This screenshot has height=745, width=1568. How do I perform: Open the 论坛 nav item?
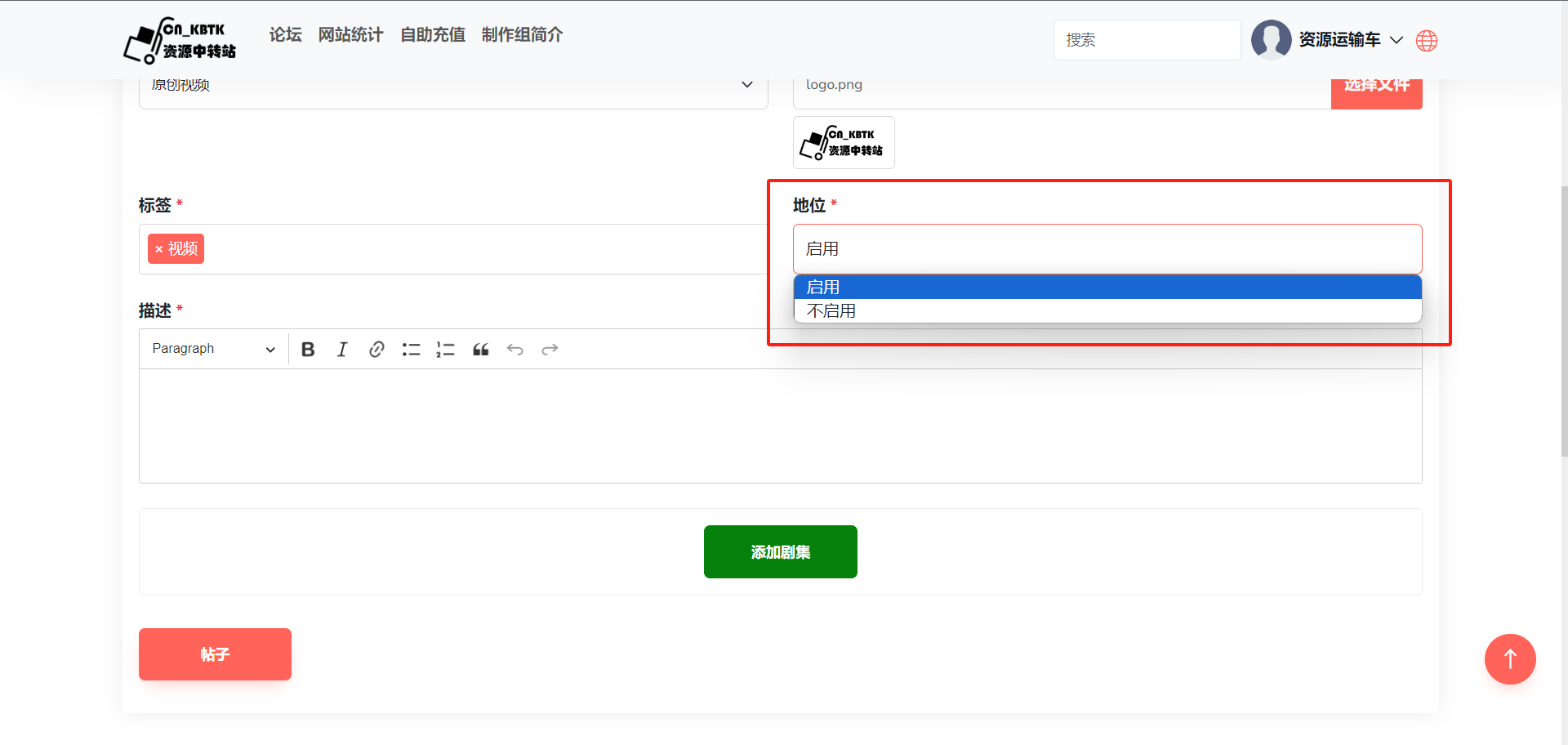[x=285, y=35]
